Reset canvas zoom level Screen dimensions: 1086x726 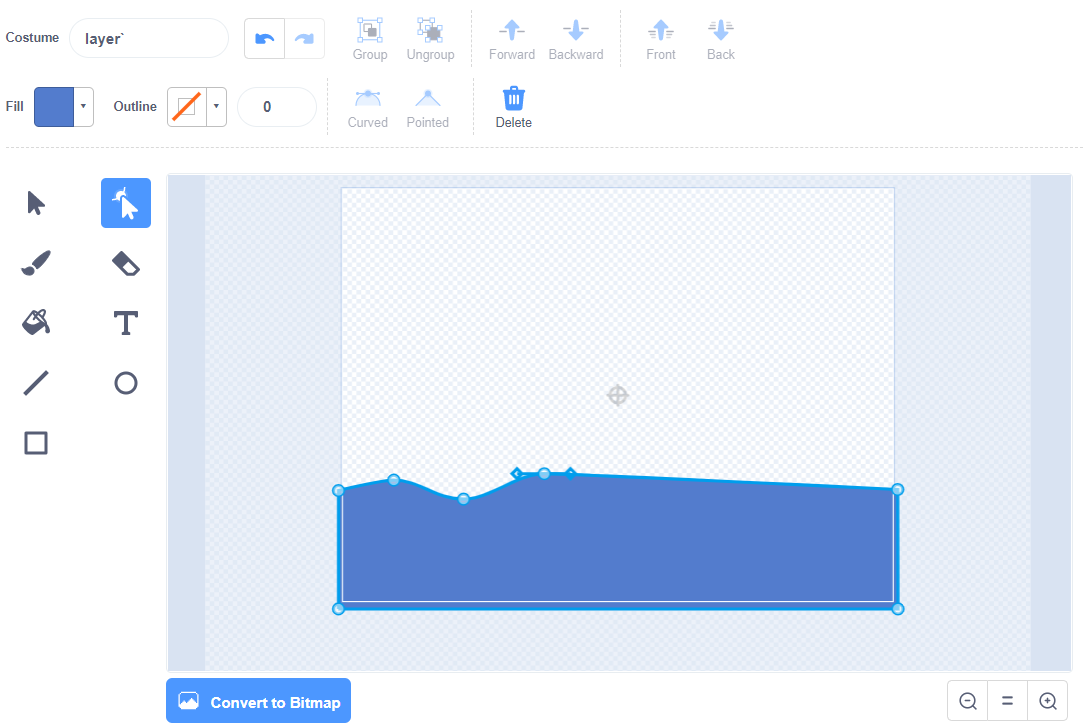(1008, 701)
